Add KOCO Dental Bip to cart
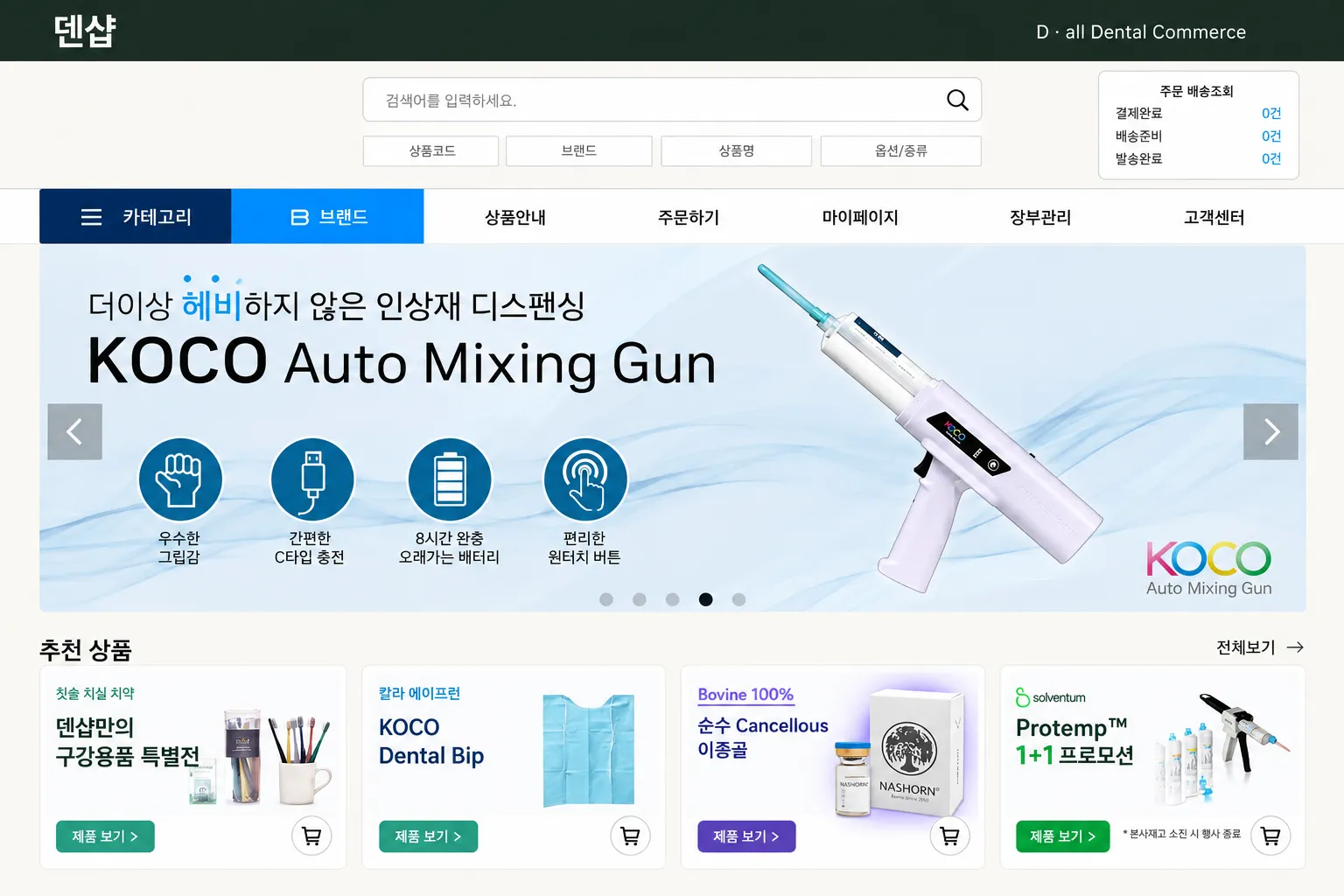This screenshot has height=896, width=1344. coord(630,836)
